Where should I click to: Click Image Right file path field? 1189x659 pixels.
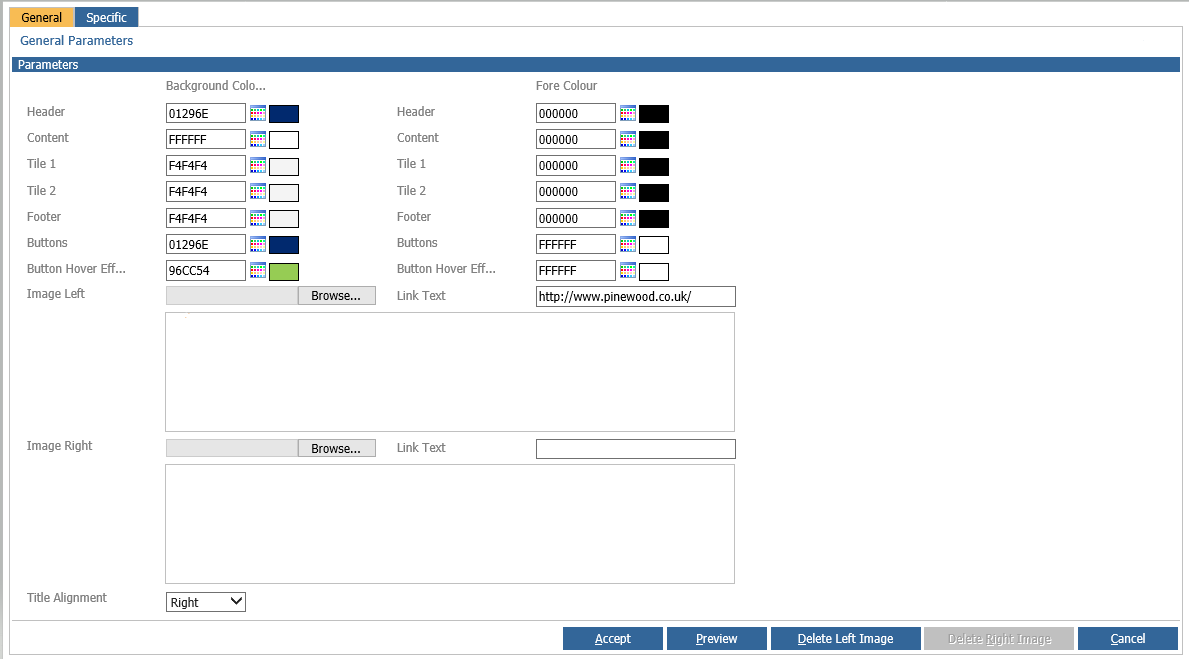click(232, 448)
